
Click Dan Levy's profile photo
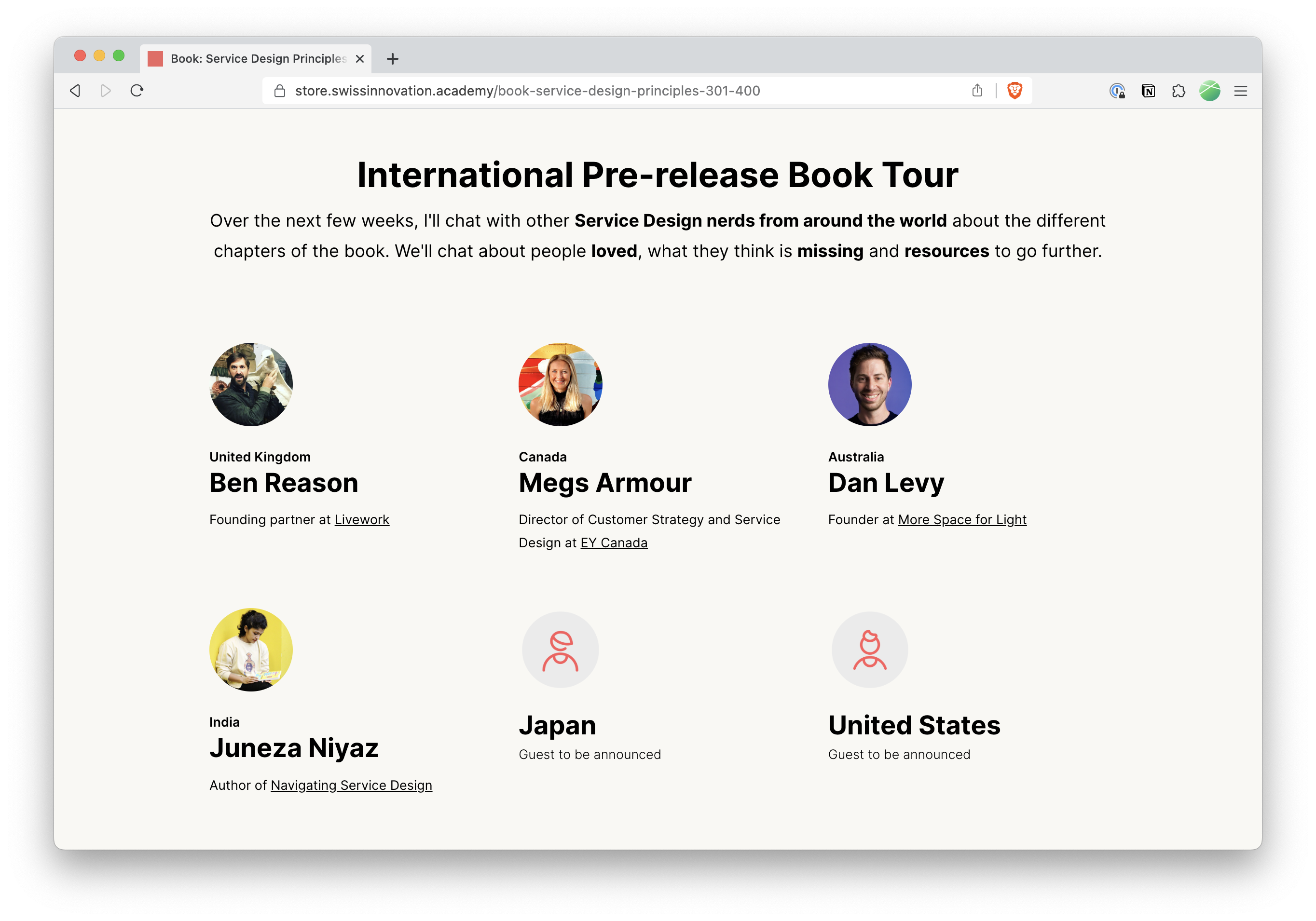[869, 384]
